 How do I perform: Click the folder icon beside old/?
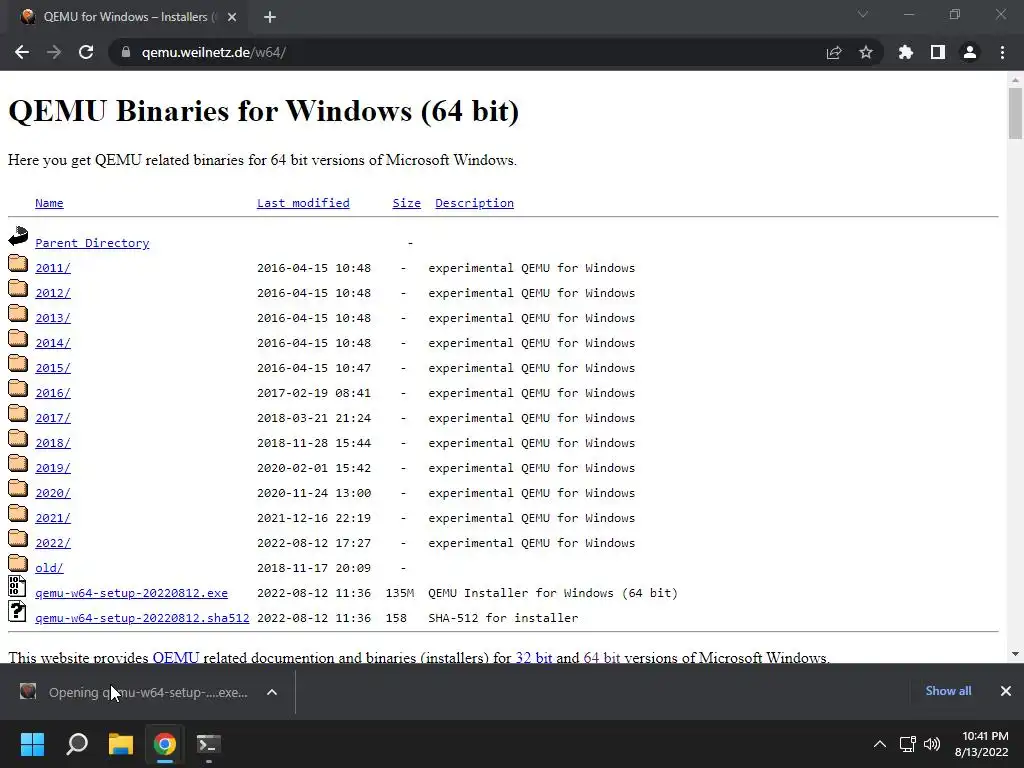click(18, 563)
